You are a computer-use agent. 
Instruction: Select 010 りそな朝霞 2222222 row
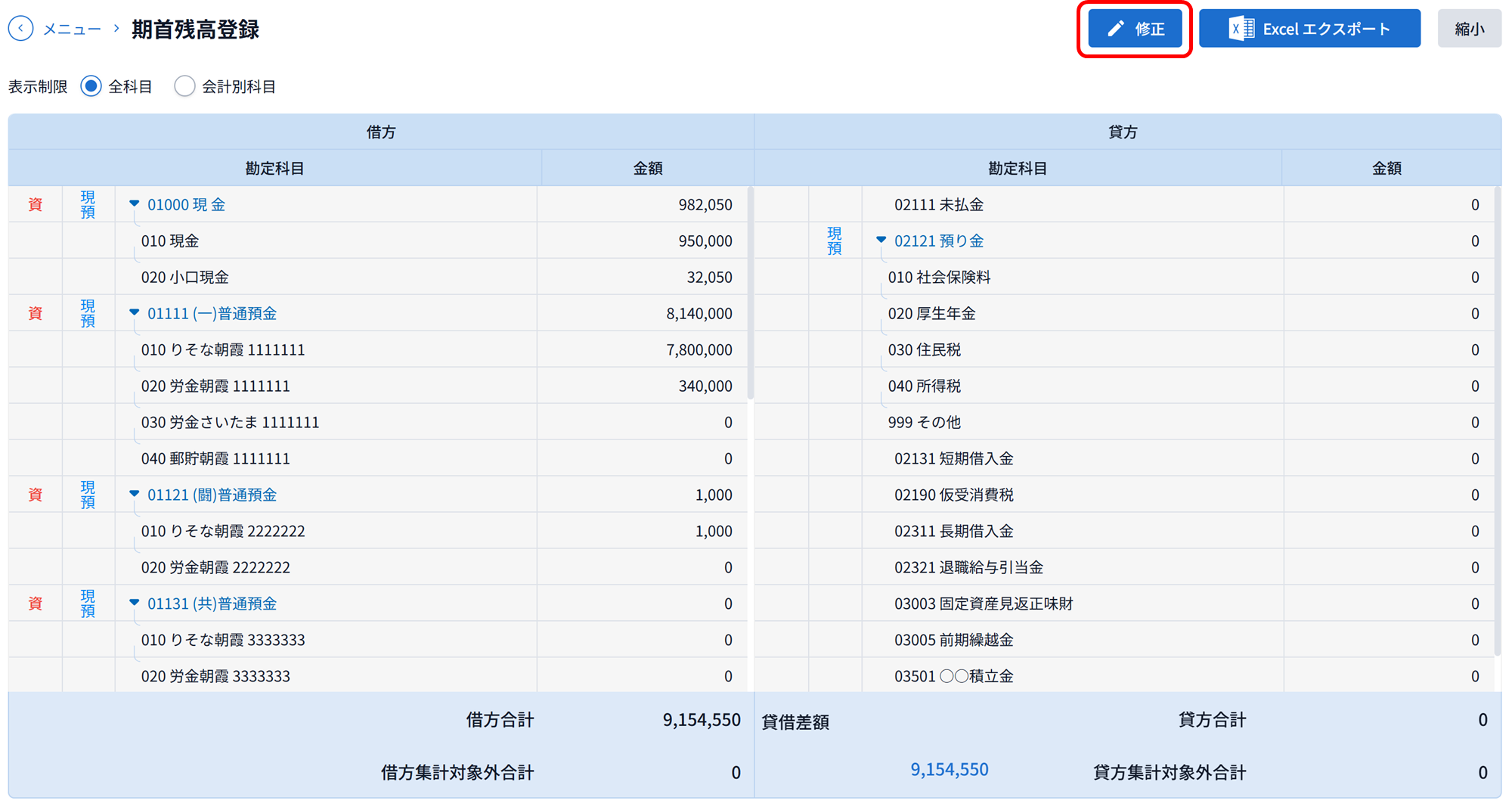[x=378, y=531]
